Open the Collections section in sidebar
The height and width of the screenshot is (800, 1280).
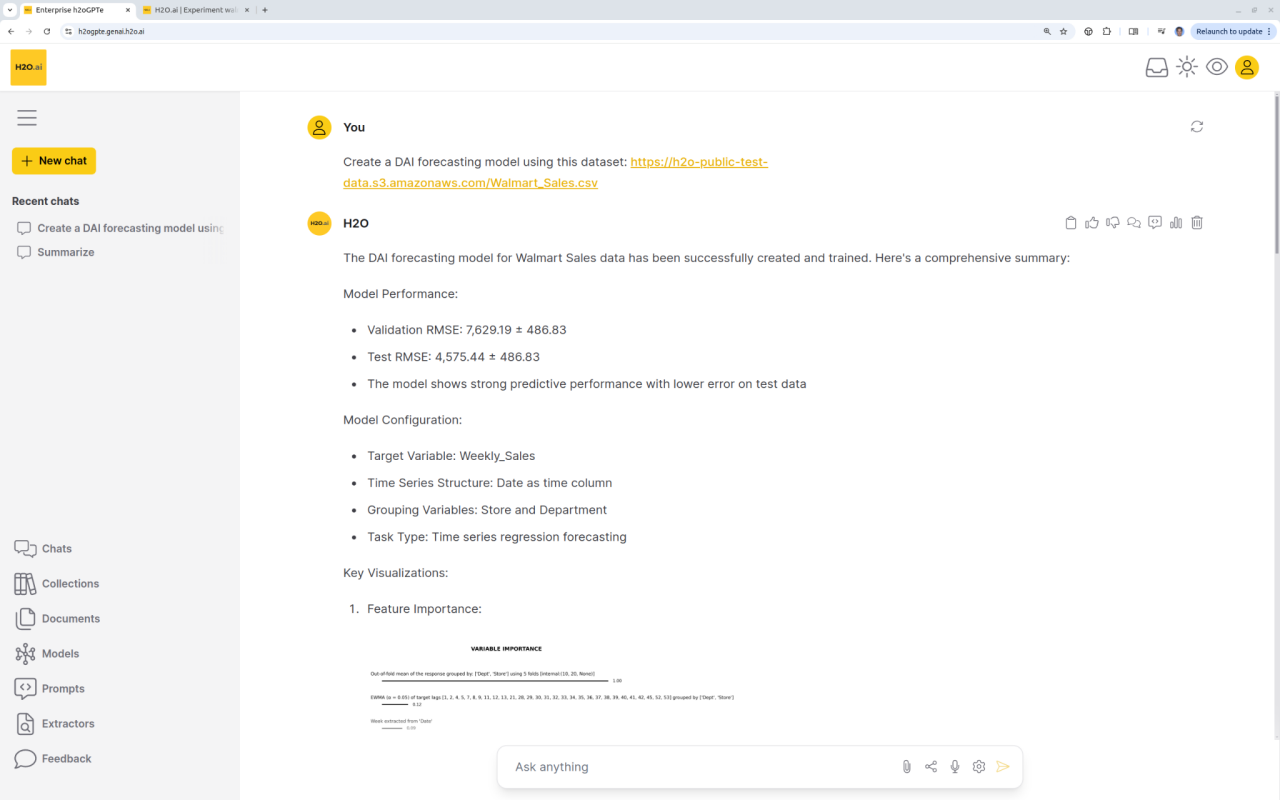pos(70,584)
